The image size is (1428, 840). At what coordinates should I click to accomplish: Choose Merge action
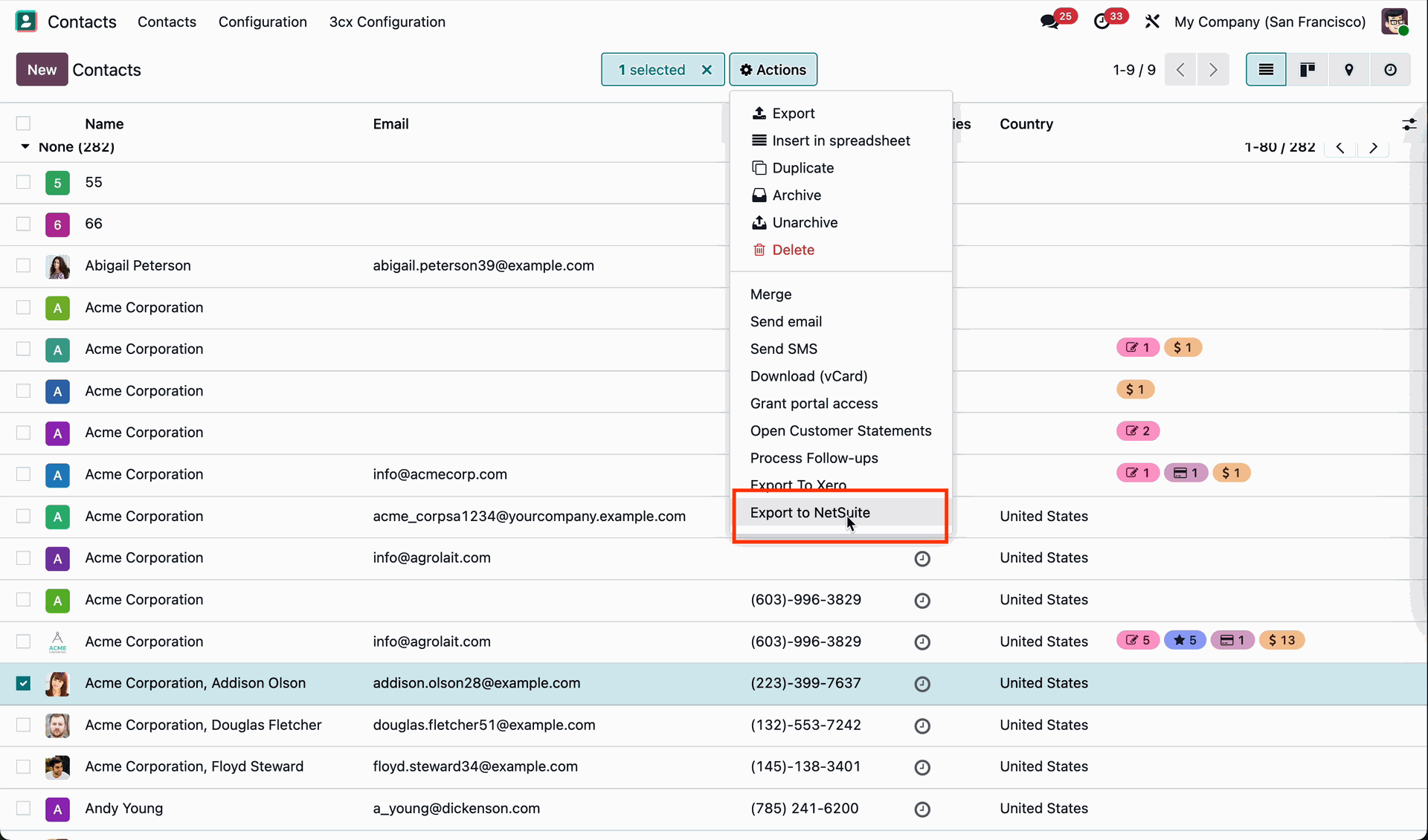click(841, 294)
